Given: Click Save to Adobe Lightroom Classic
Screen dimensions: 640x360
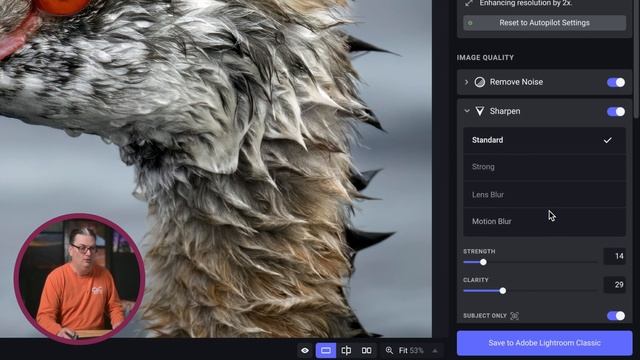Looking at the screenshot, I should coord(544,343).
